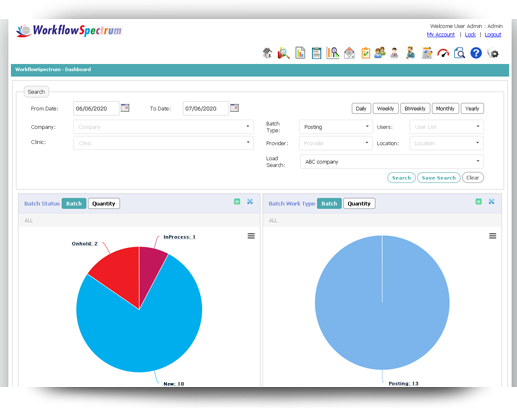Toggle Quantity view in Batch Status panel
This screenshot has width=517, height=413.
point(104,204)
